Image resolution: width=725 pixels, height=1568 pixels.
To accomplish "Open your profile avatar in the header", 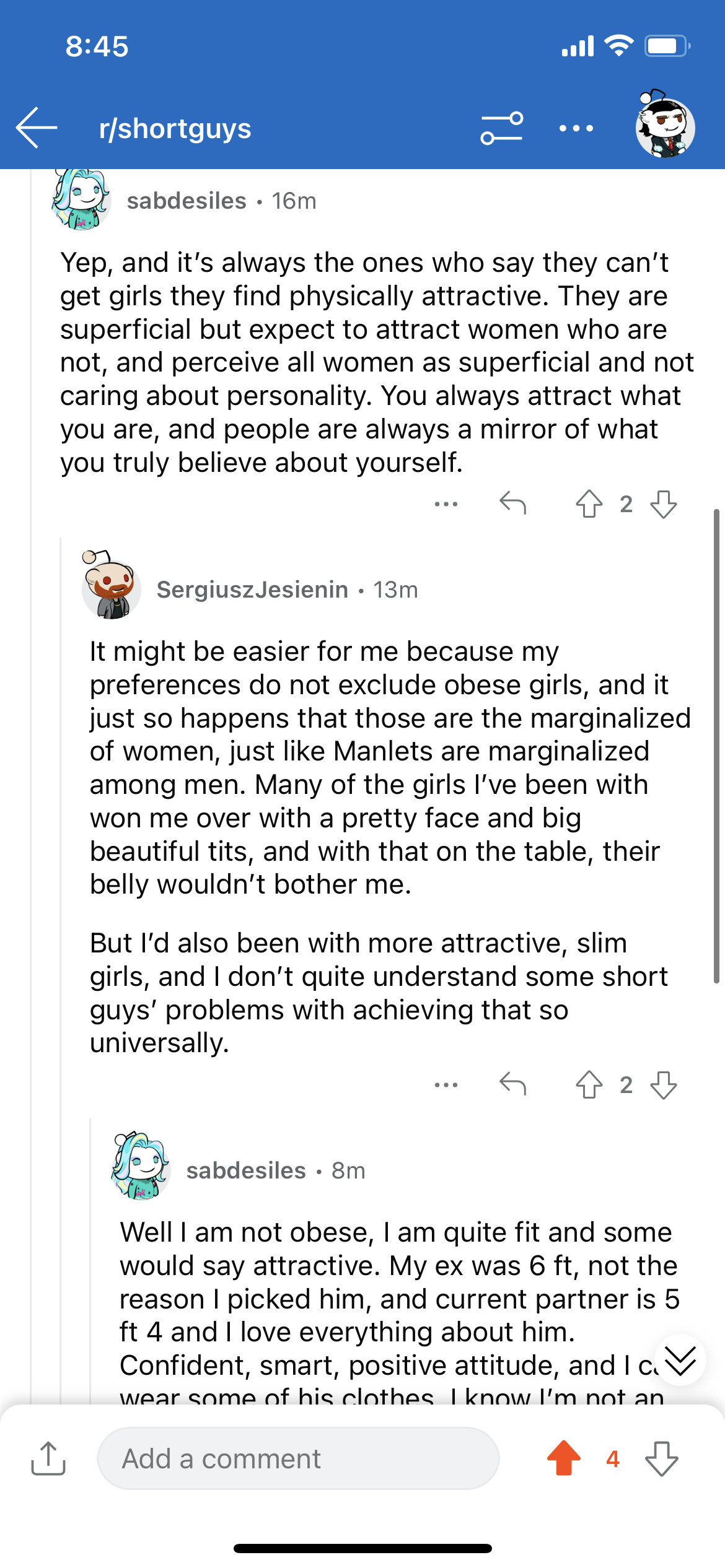I will (665, 124).
